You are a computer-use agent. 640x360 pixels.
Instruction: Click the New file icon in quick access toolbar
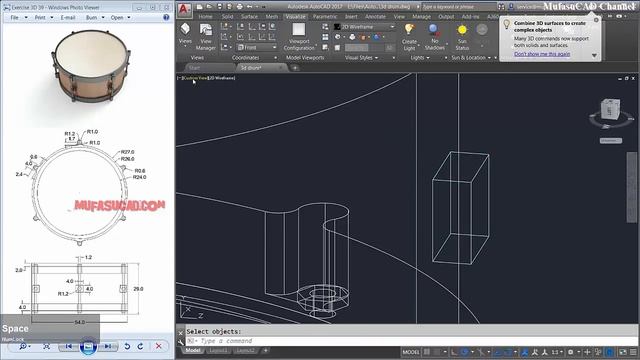point(200,7)
